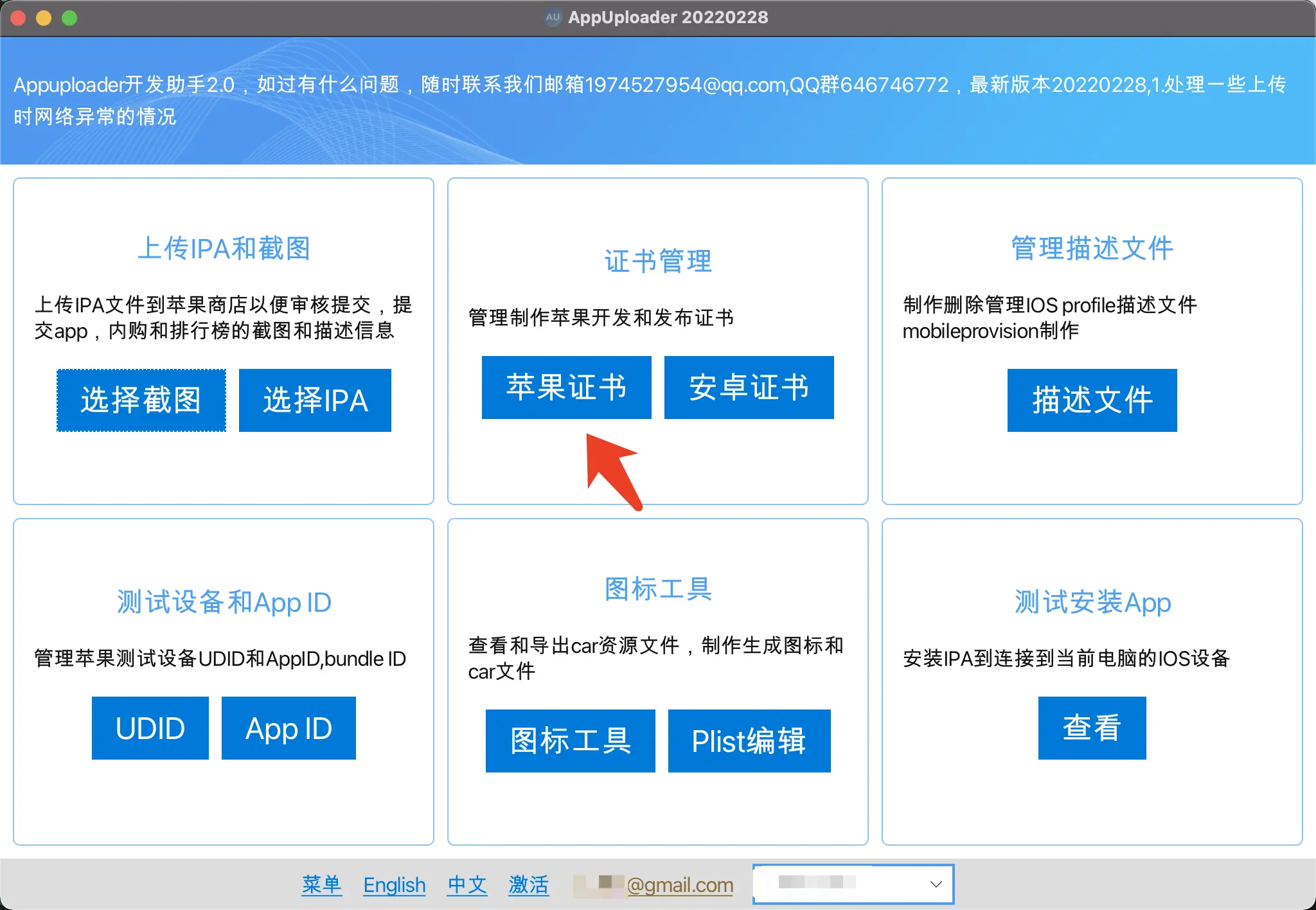This screenshot has width=1316, height=910.
Task: Click the green full-screen window button
Action: pyautogui.click(x=69, y=18)
